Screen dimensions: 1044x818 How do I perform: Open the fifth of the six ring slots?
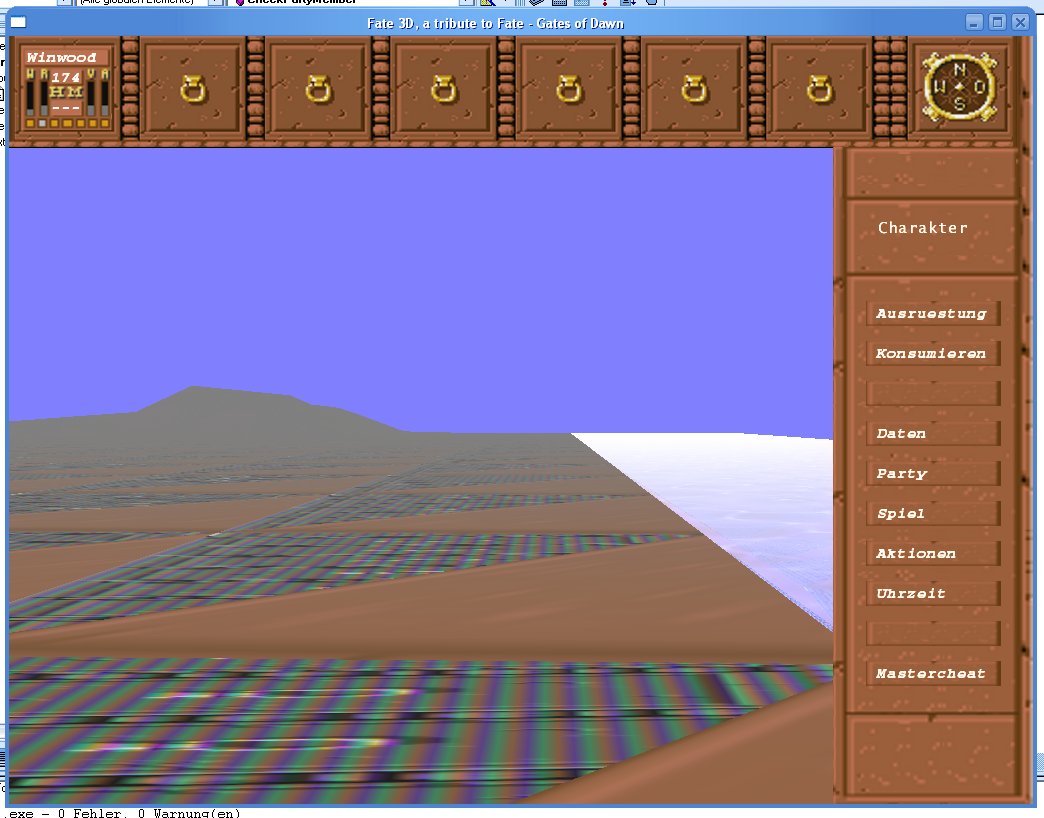click(x=693, y=88)
